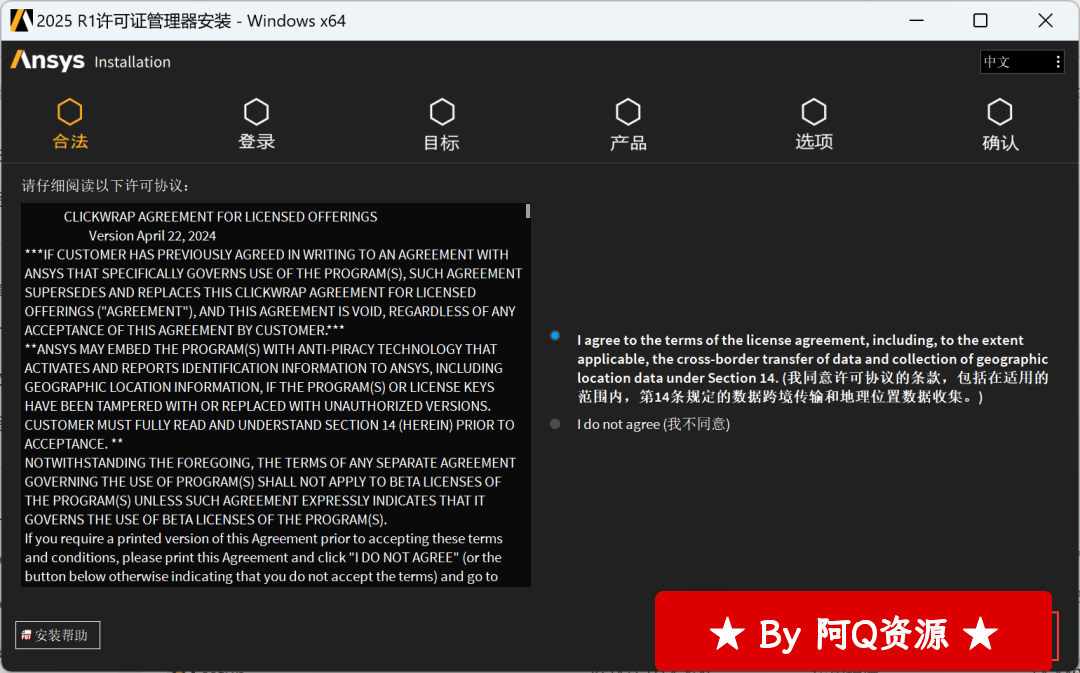Click the Ansys logo in the header
1080x673 pixels.
pyautogui.click(x=48, y=61)
